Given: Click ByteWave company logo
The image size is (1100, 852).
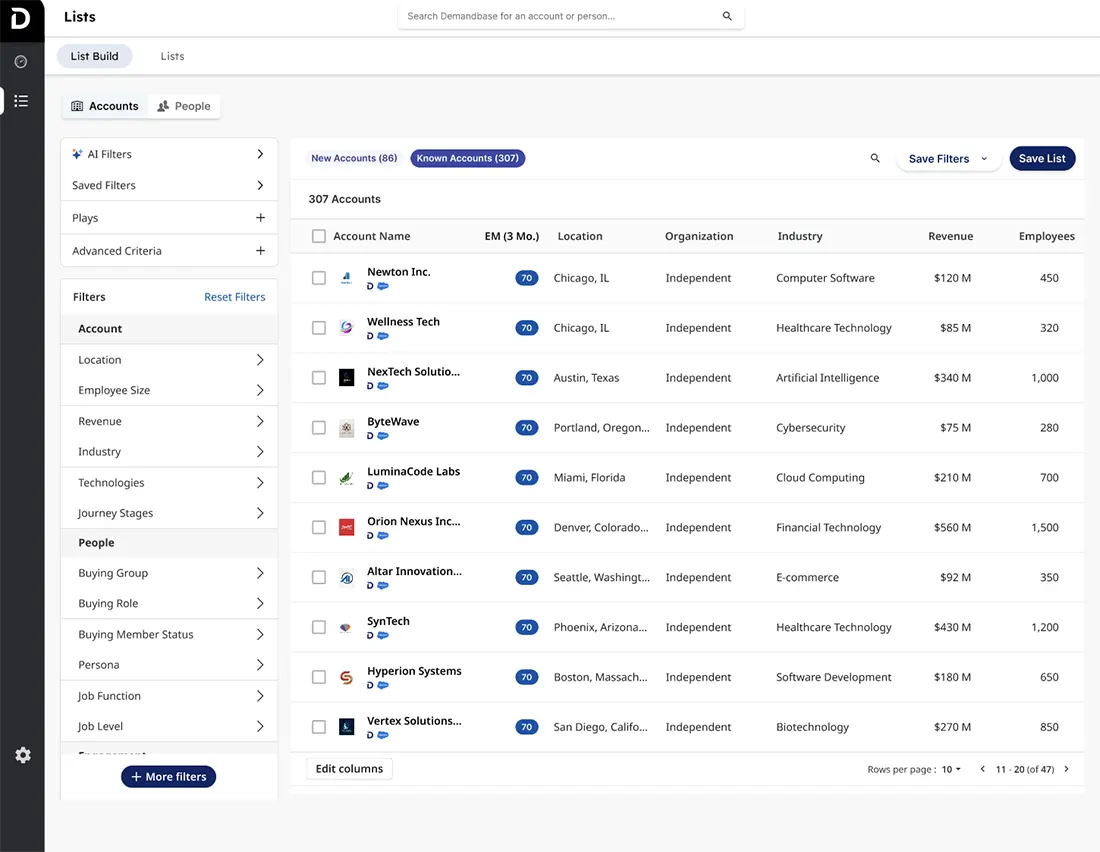Looking at the screenshot, I should [x=347, y=428].
